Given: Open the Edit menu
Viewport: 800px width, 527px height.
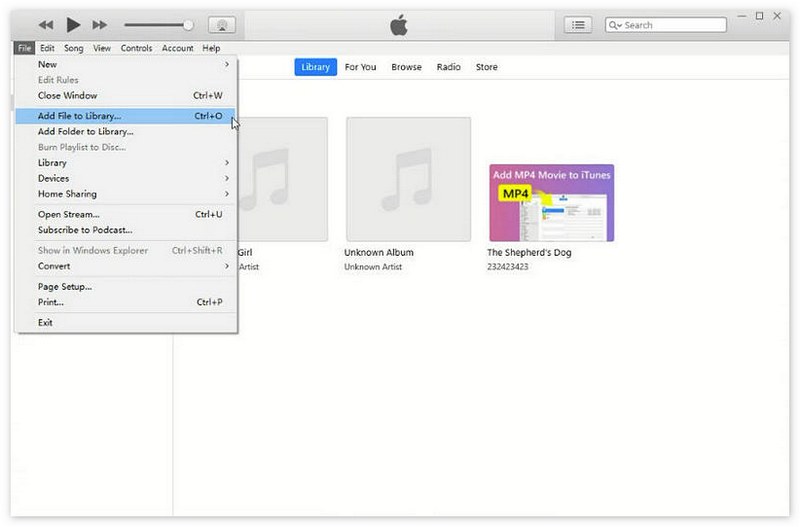Looking at the screenshot, I should coord(47,48).
